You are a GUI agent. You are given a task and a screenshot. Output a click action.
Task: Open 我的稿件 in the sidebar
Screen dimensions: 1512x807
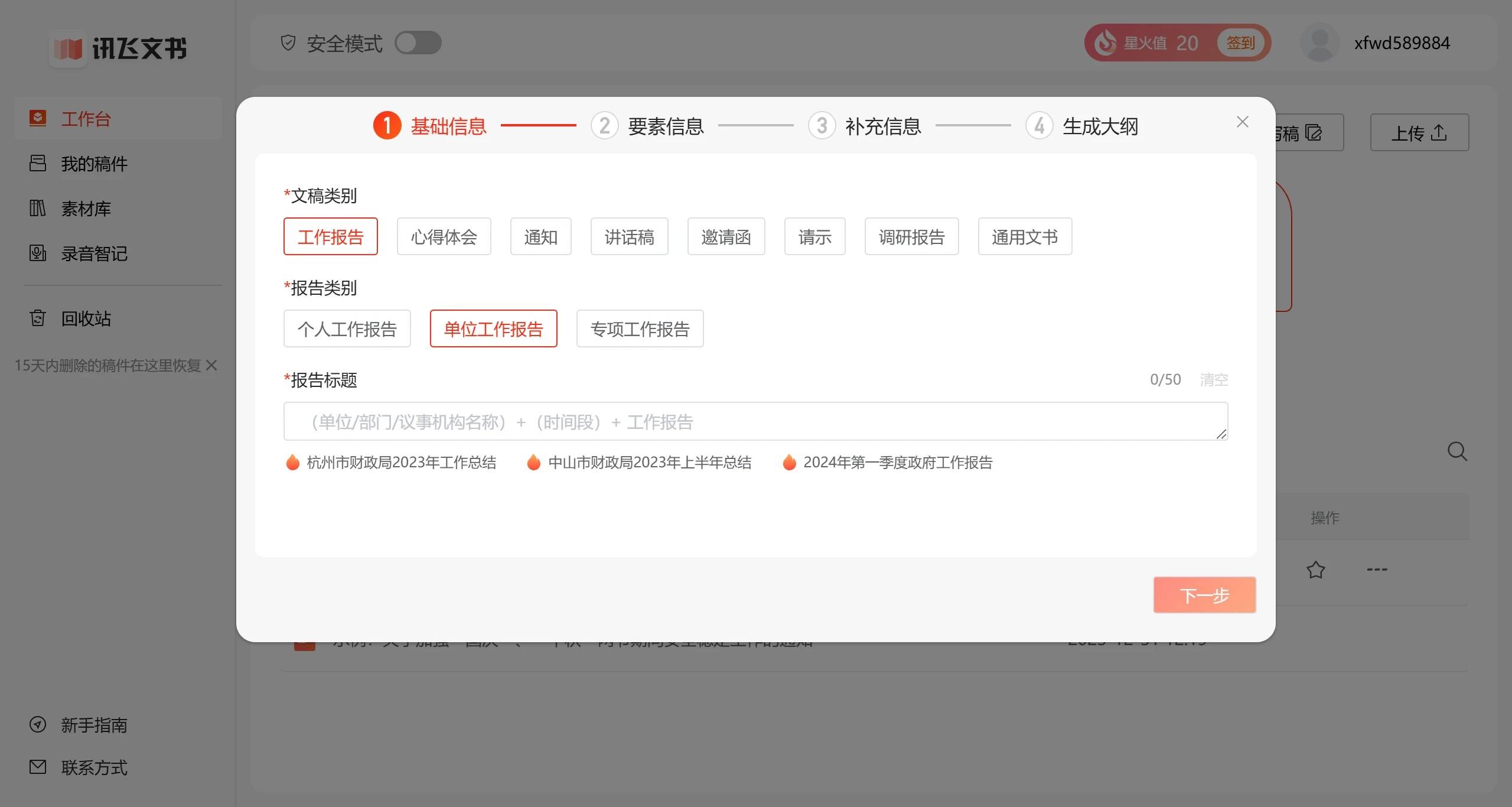point(118,163)
